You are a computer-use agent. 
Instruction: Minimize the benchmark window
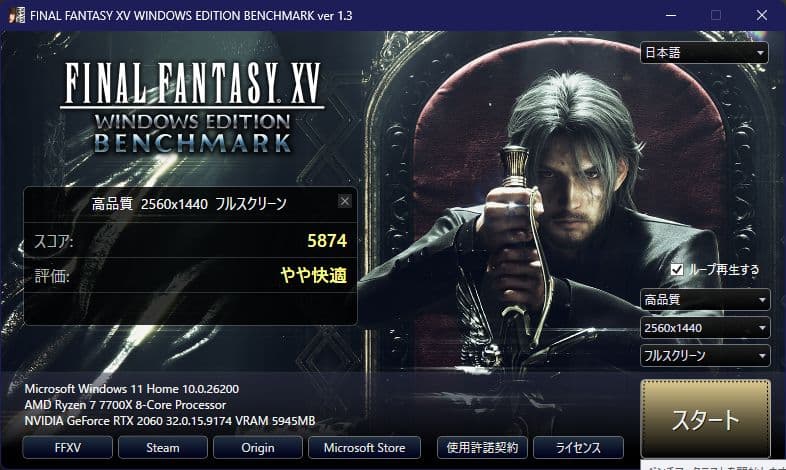(671, 16)
